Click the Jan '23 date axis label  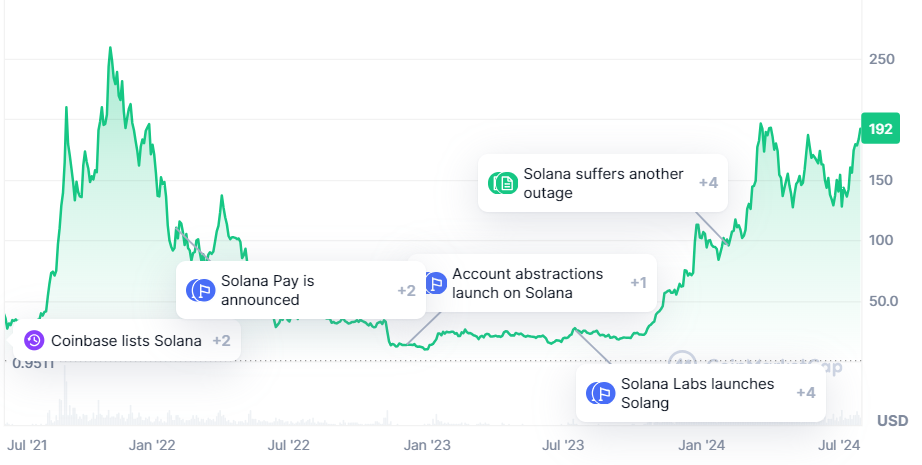click(427, 445)
